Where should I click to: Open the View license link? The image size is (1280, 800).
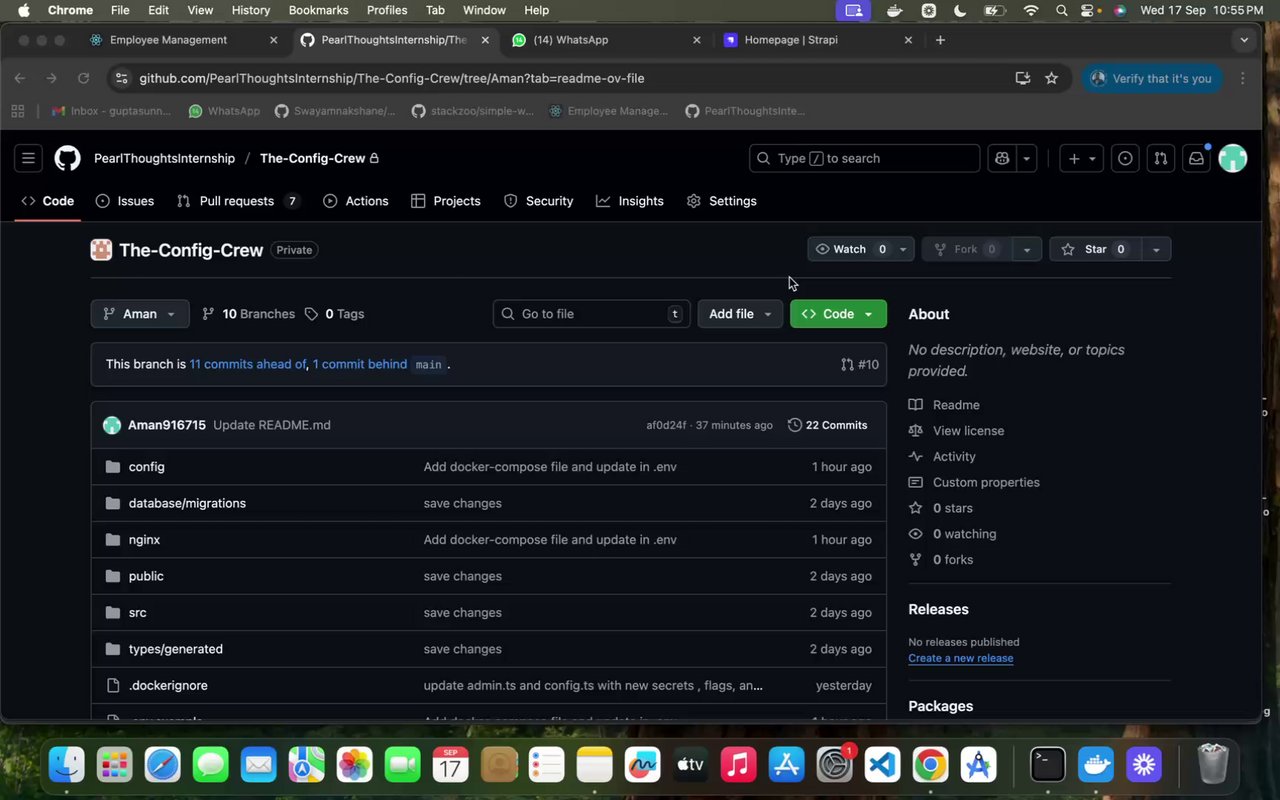point(968,431)
